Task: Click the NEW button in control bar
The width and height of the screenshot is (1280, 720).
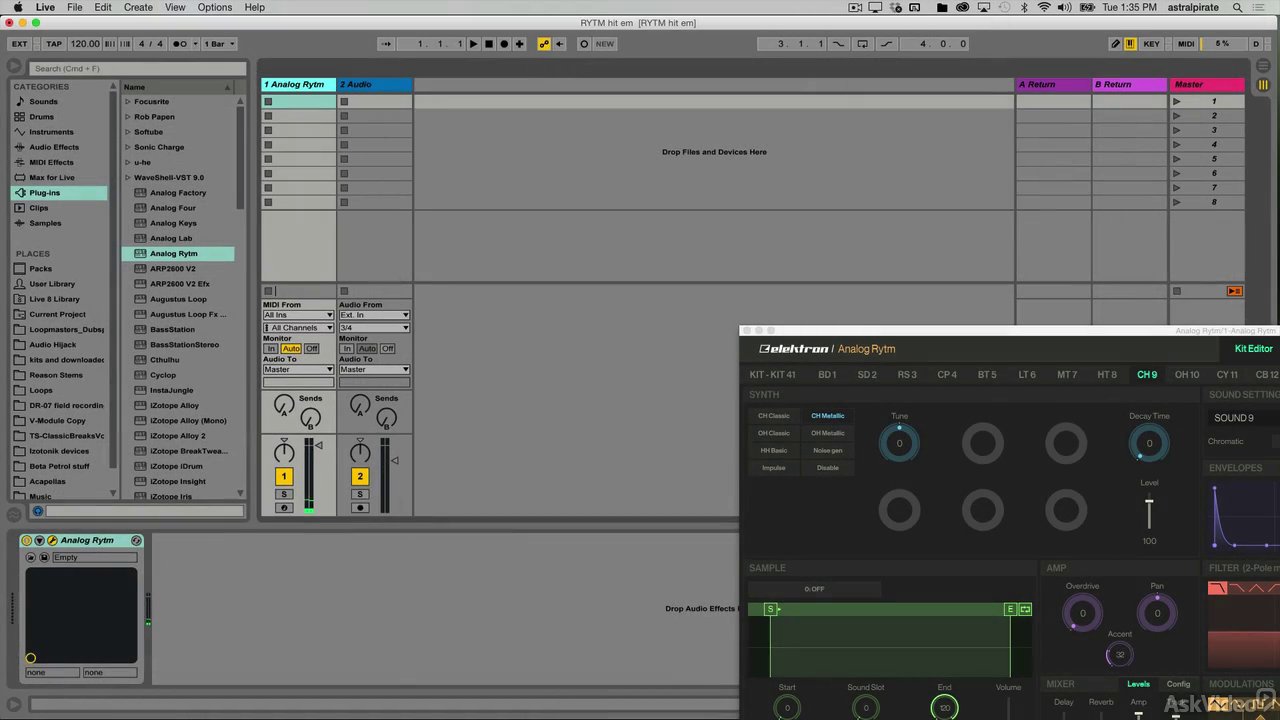Action: click(x=605, y=44)
